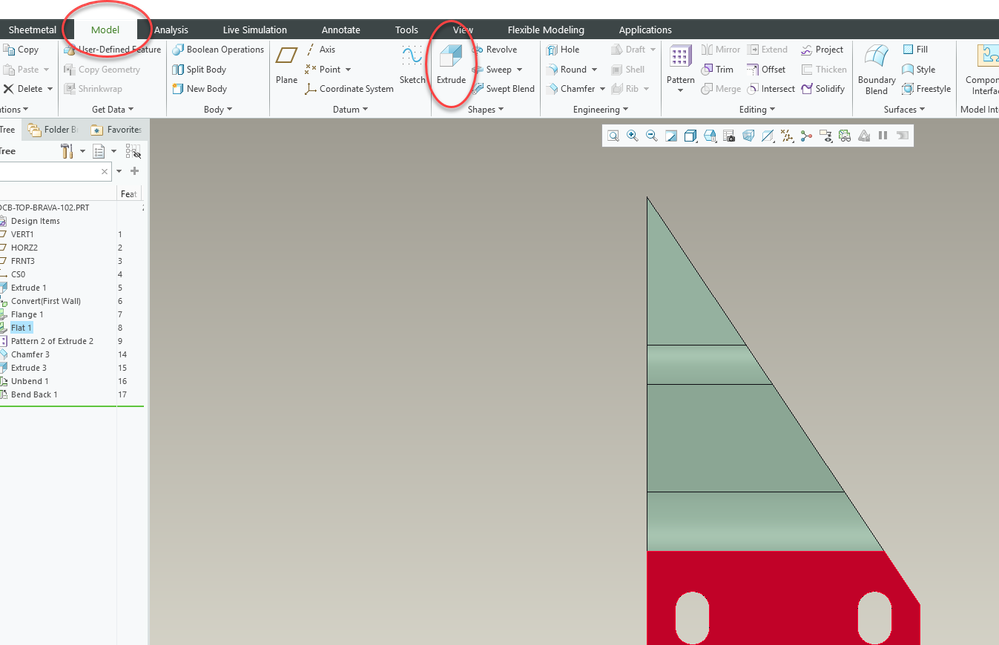Select the Chamfer tool

571,89
